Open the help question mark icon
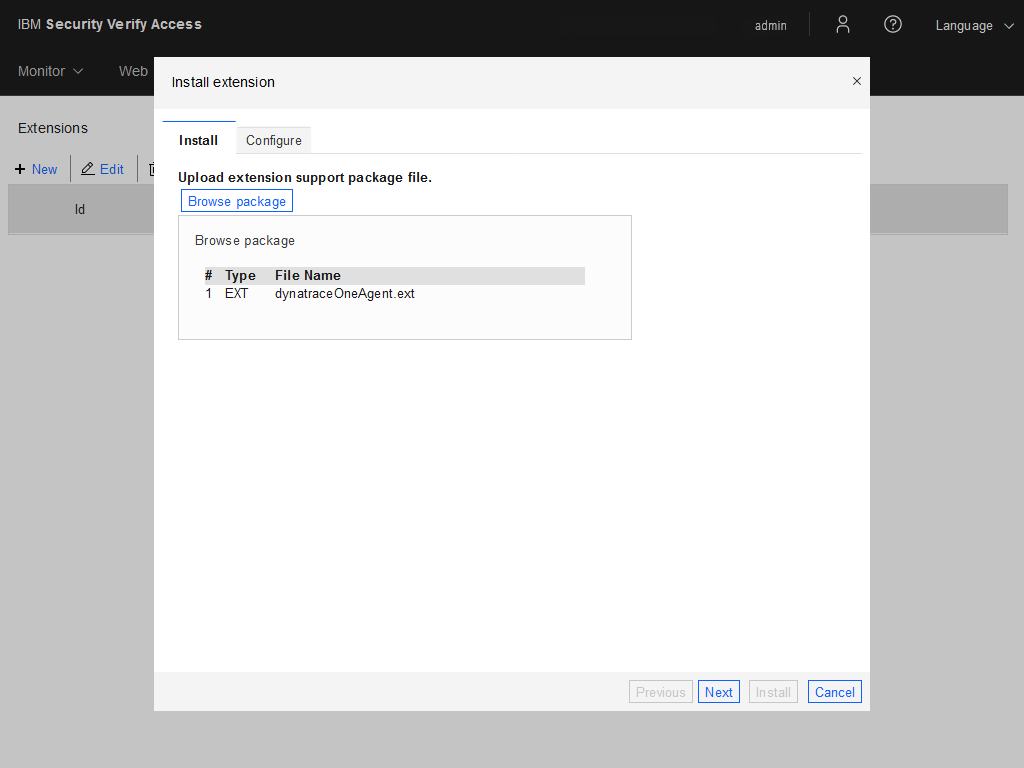 893,25
